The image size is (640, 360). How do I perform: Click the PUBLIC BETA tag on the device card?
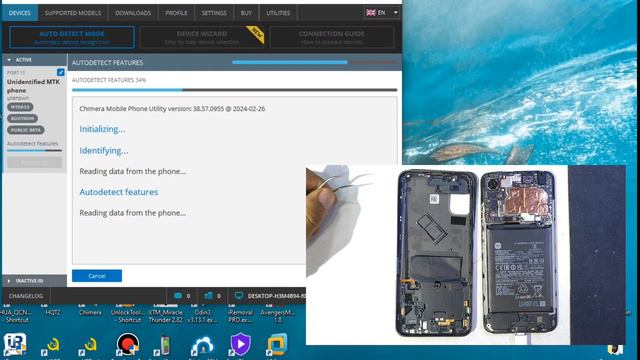tap(26, 130)
